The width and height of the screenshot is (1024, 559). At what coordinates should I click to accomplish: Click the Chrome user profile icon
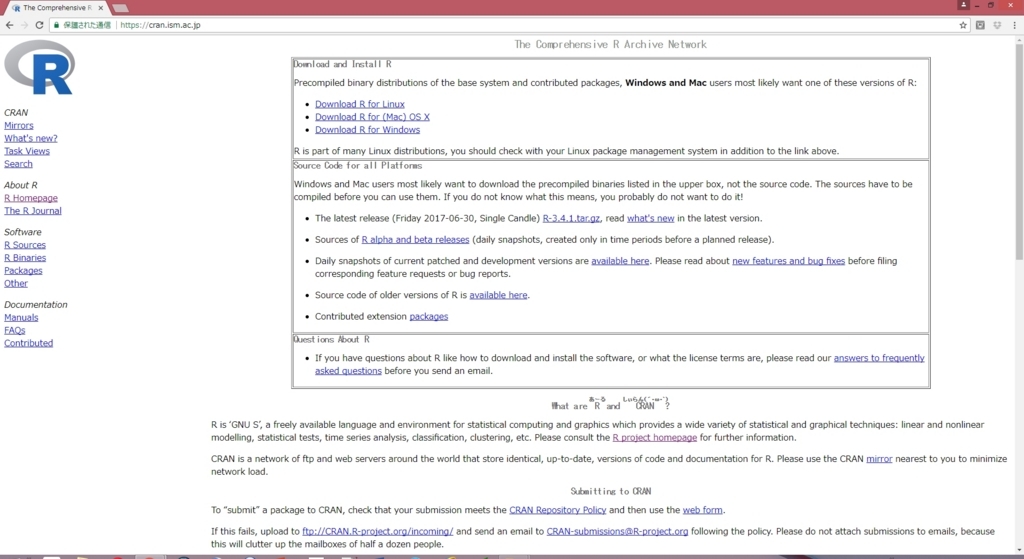coord(963,5)
